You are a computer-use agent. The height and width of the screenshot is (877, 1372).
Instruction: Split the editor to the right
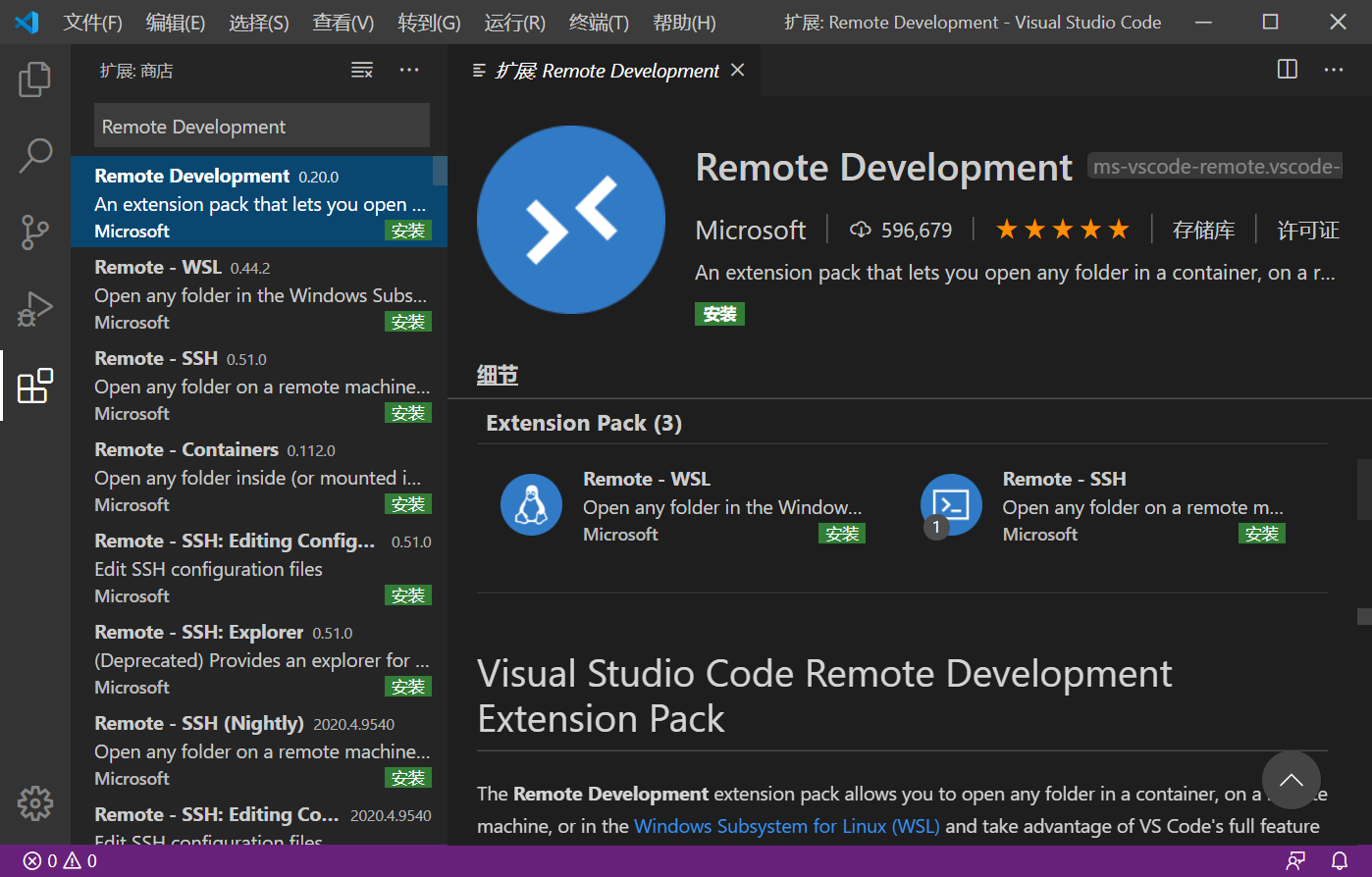point(1288,69)
